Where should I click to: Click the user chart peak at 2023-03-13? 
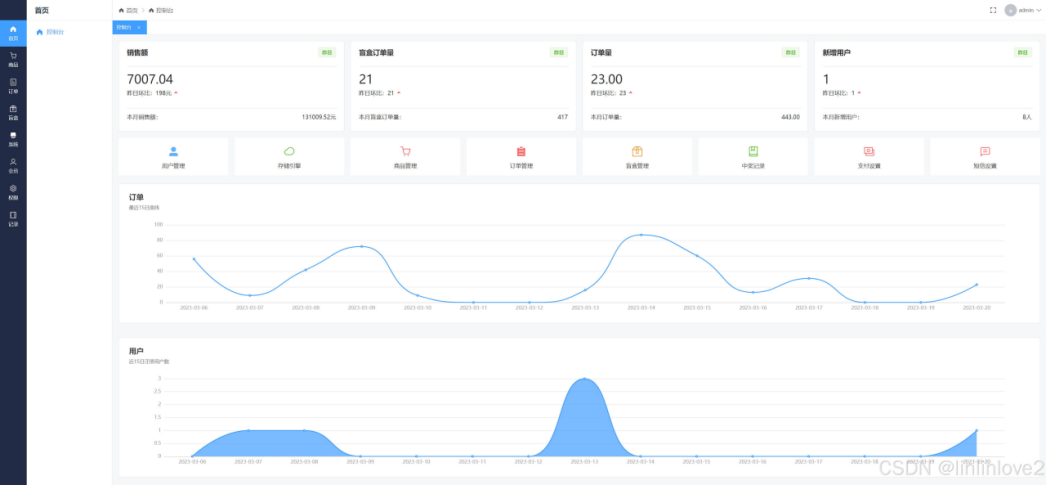point(585,378)
